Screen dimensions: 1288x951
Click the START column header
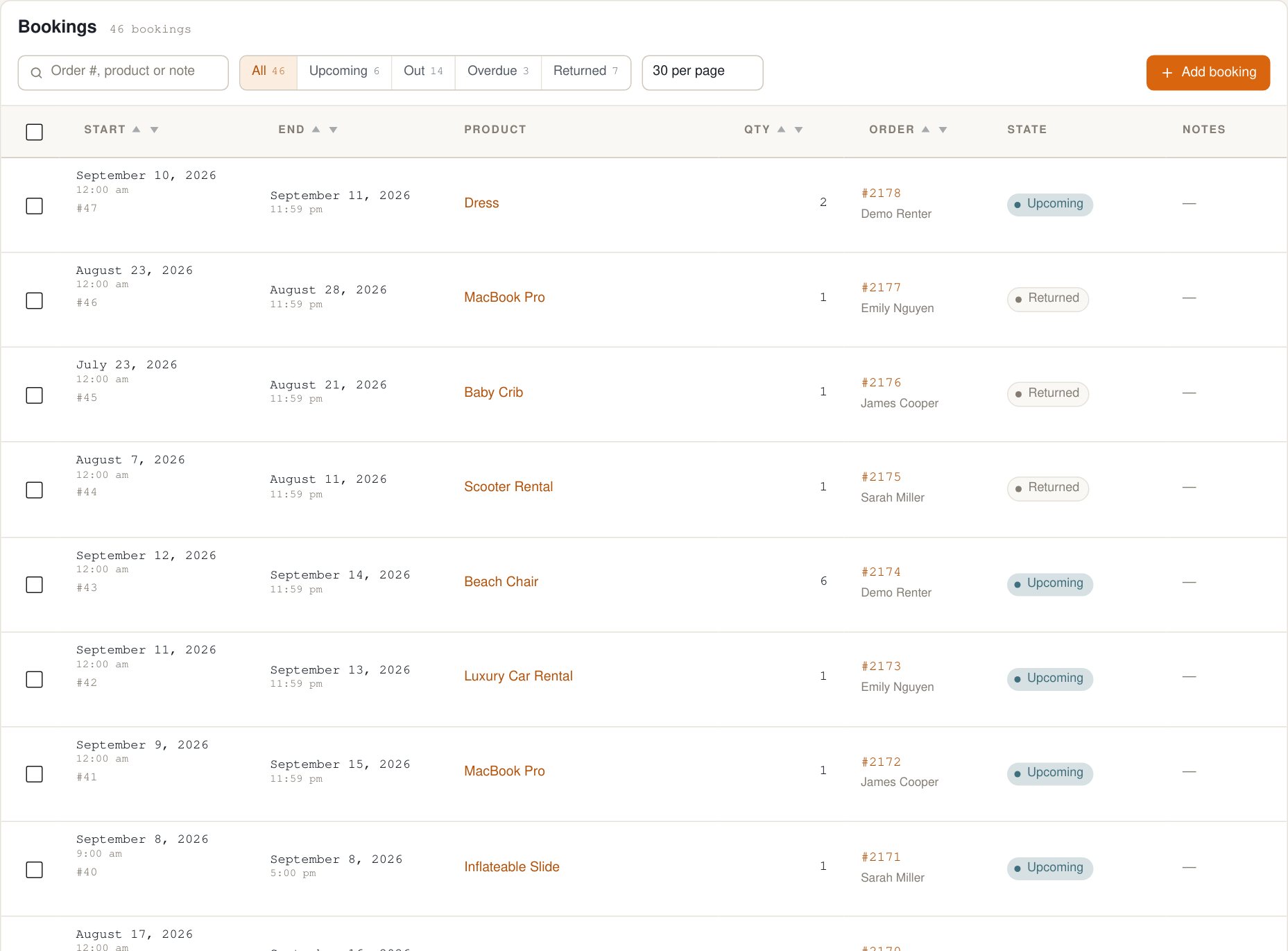(x=105, y=130)
